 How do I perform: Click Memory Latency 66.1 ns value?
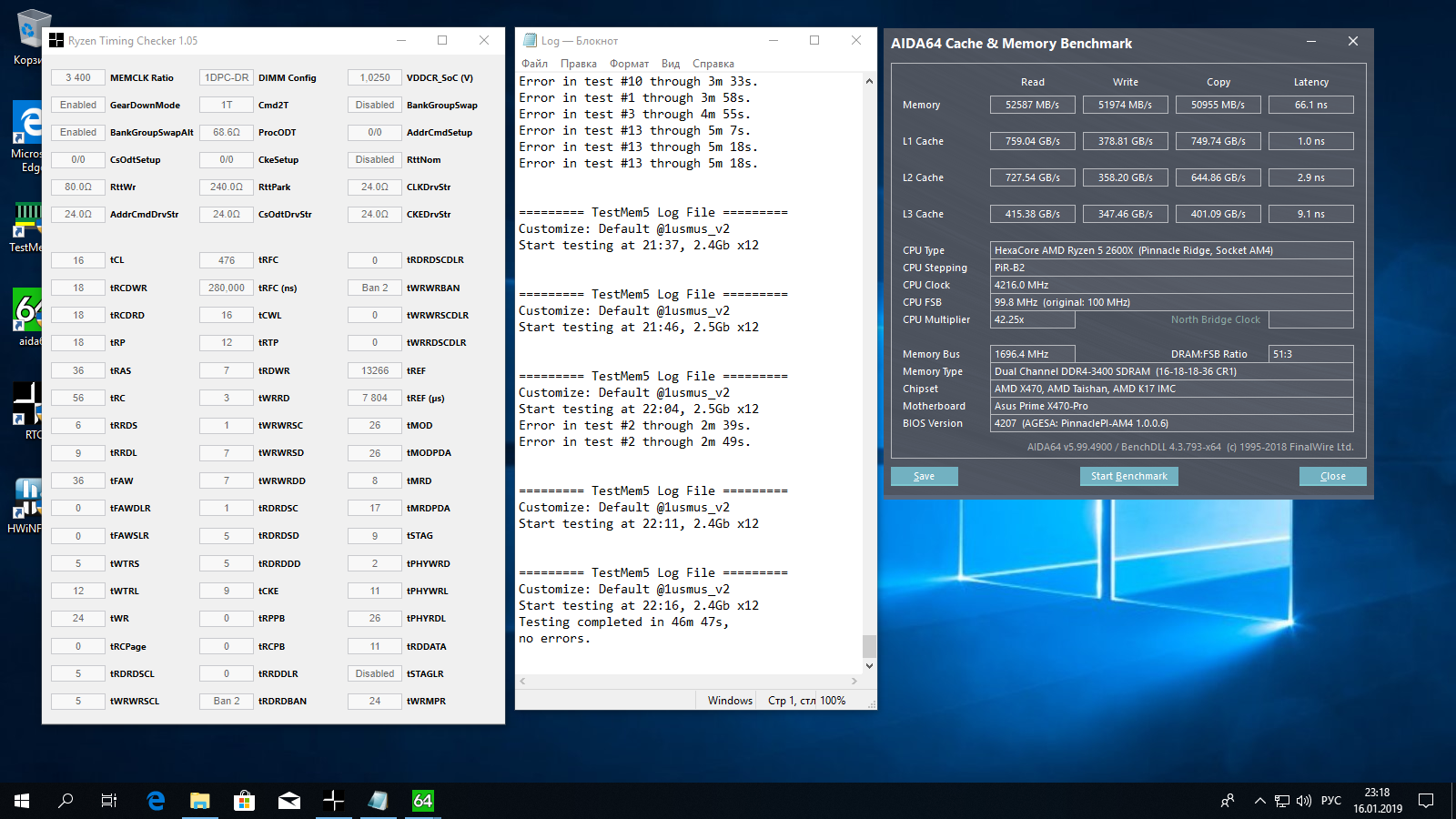pos(1311,105)
